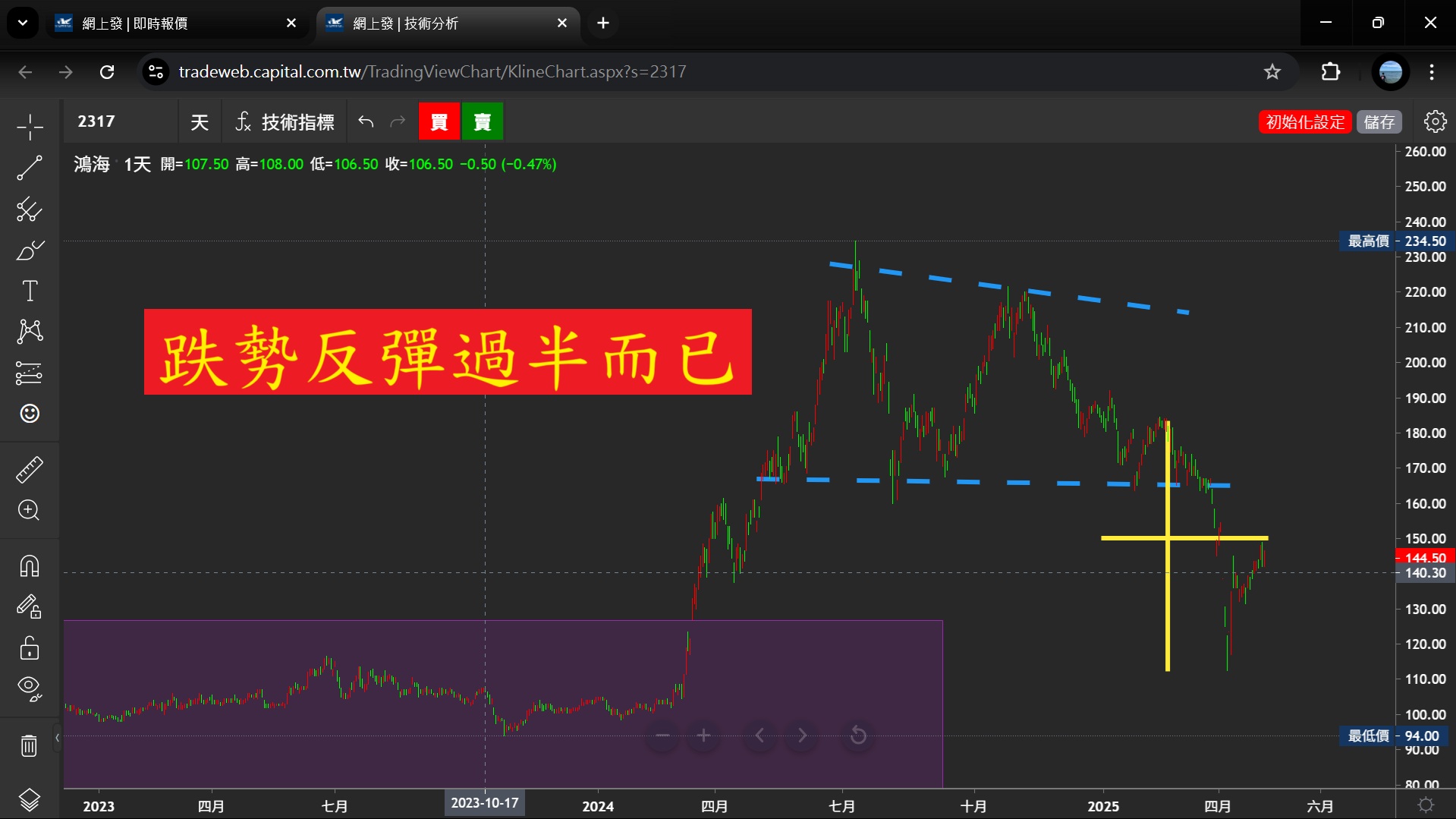Click the 儲存 save button
Screen dimensions: 1456x819
[x=1379, y=121]
